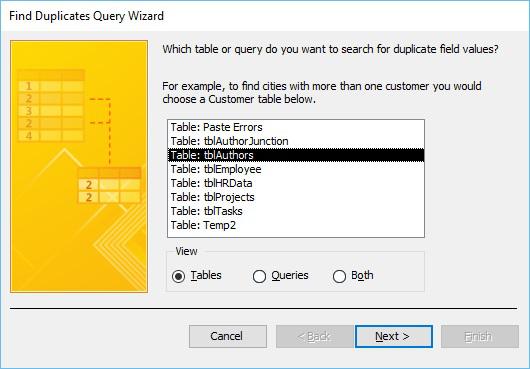Click the Find Duplicates Query Wizard title
Image resolution: width=530 pixels, height=369 pixels.
[87, 16]
